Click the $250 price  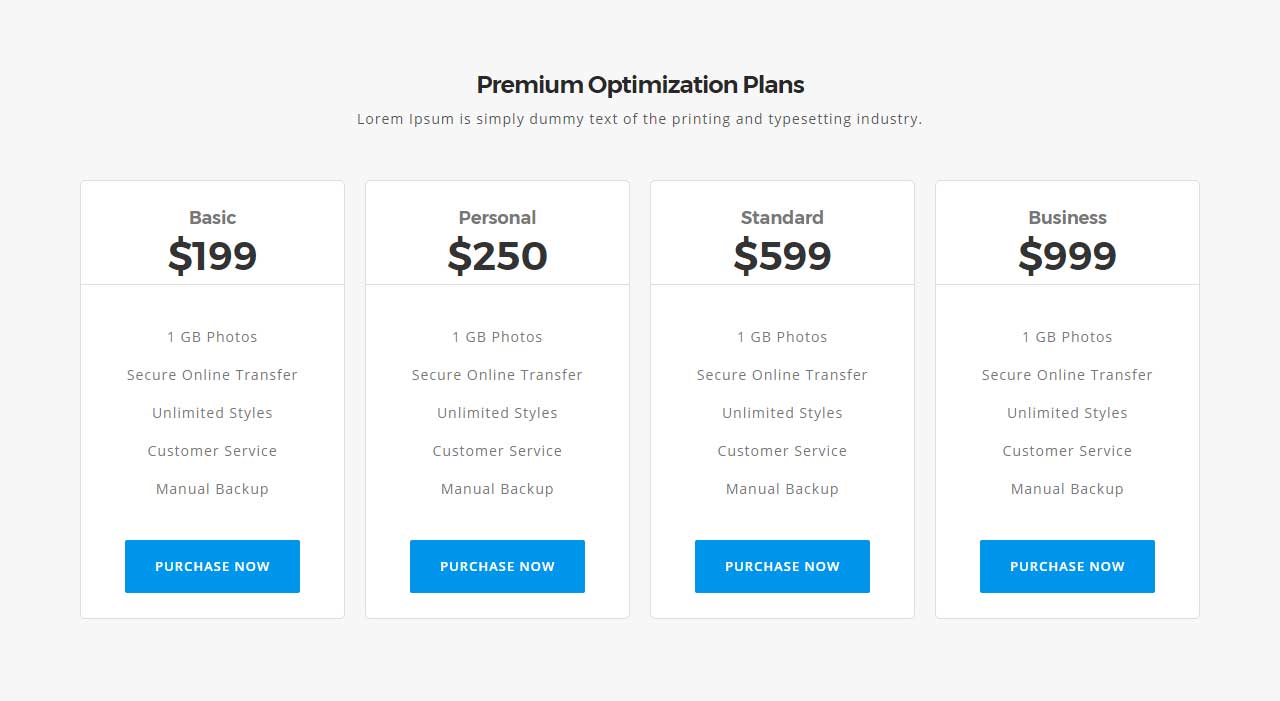[x=497, y=256]
